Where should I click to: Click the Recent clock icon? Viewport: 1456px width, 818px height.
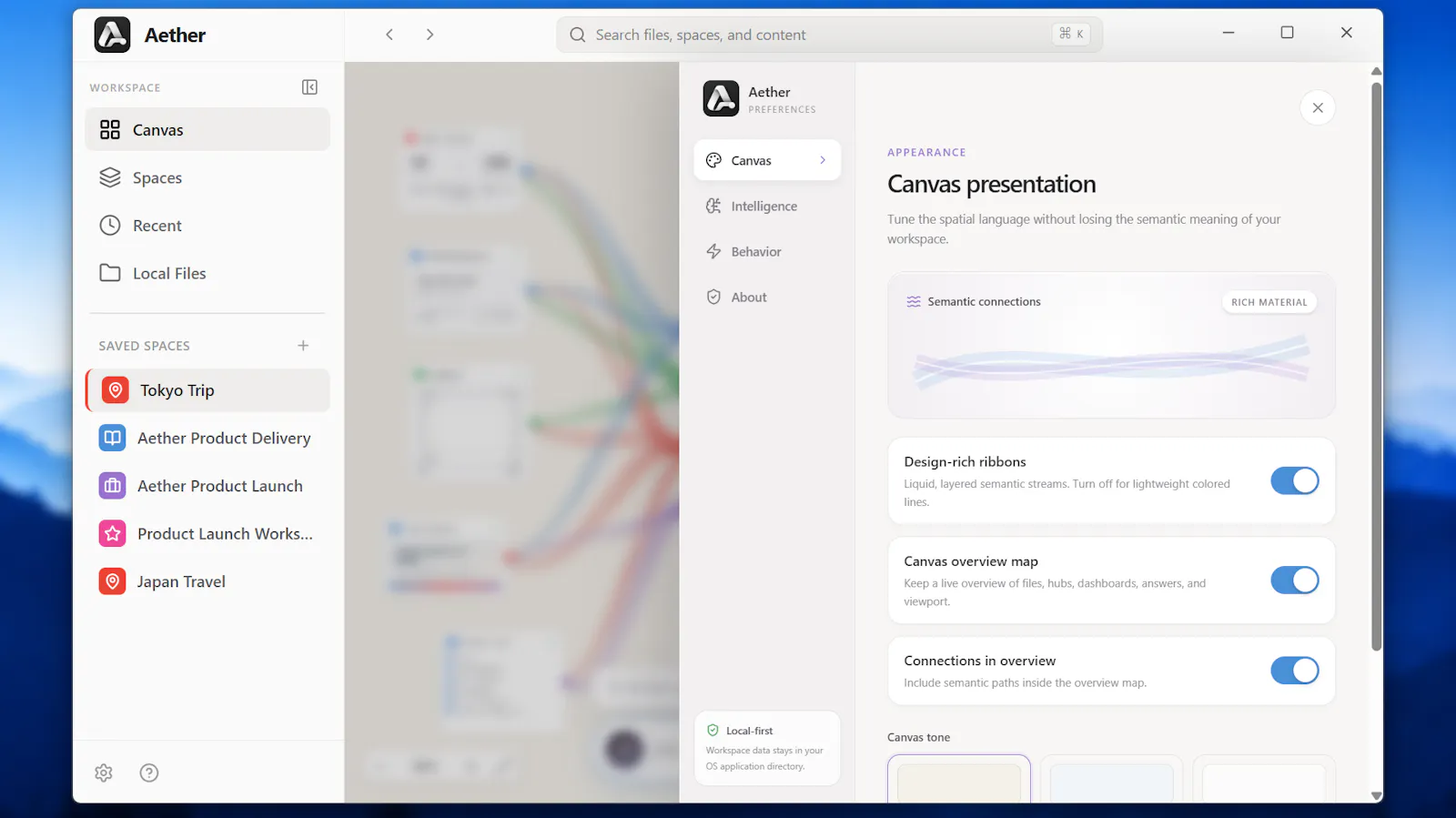[110, 226]
